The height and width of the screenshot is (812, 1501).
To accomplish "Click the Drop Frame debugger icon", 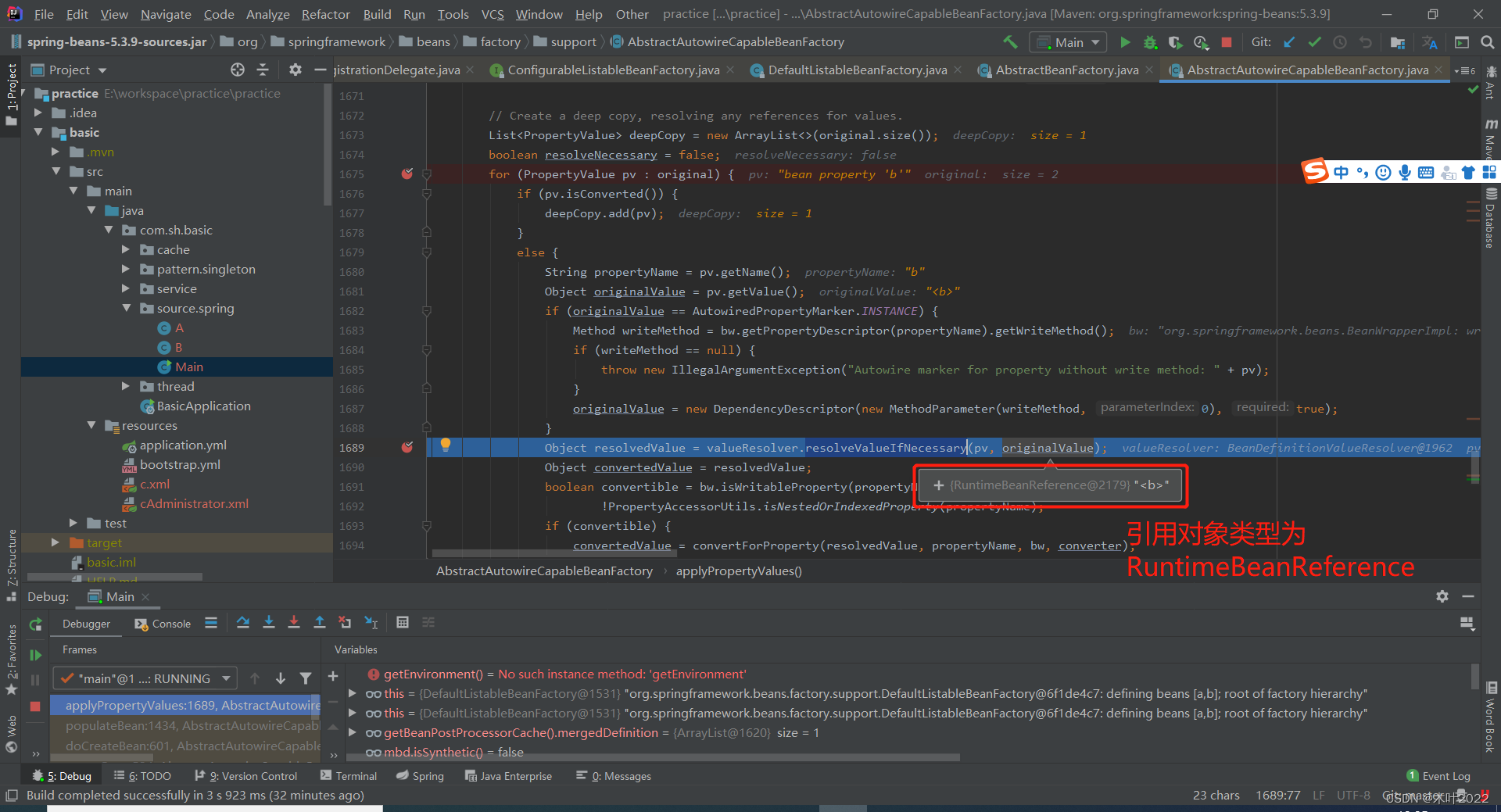I will pyautogui.click(x=345, y=623).
